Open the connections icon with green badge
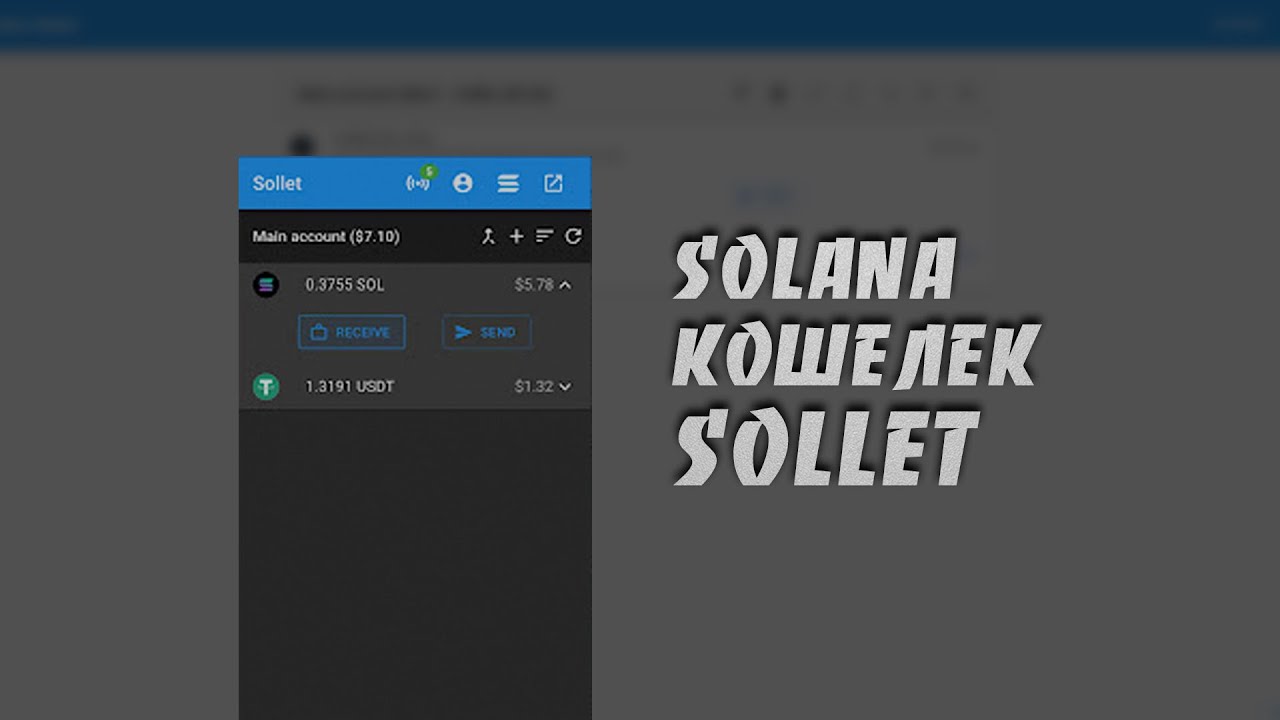The image size is (1280, 720). tap(419, 182)
